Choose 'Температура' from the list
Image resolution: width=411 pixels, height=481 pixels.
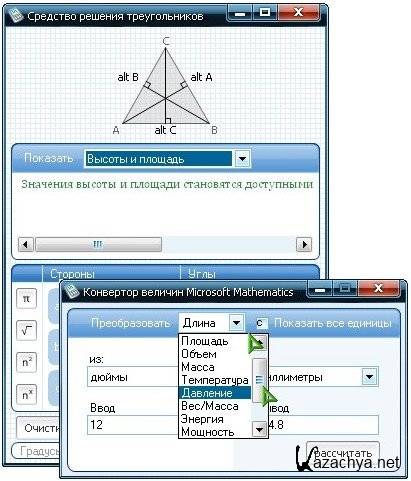point(215,380)
